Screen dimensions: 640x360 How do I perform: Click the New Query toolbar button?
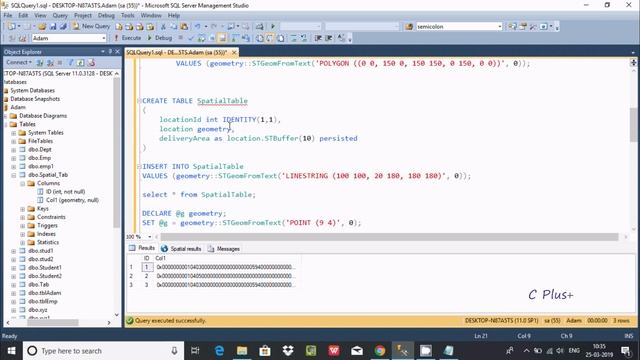(91, 26)
